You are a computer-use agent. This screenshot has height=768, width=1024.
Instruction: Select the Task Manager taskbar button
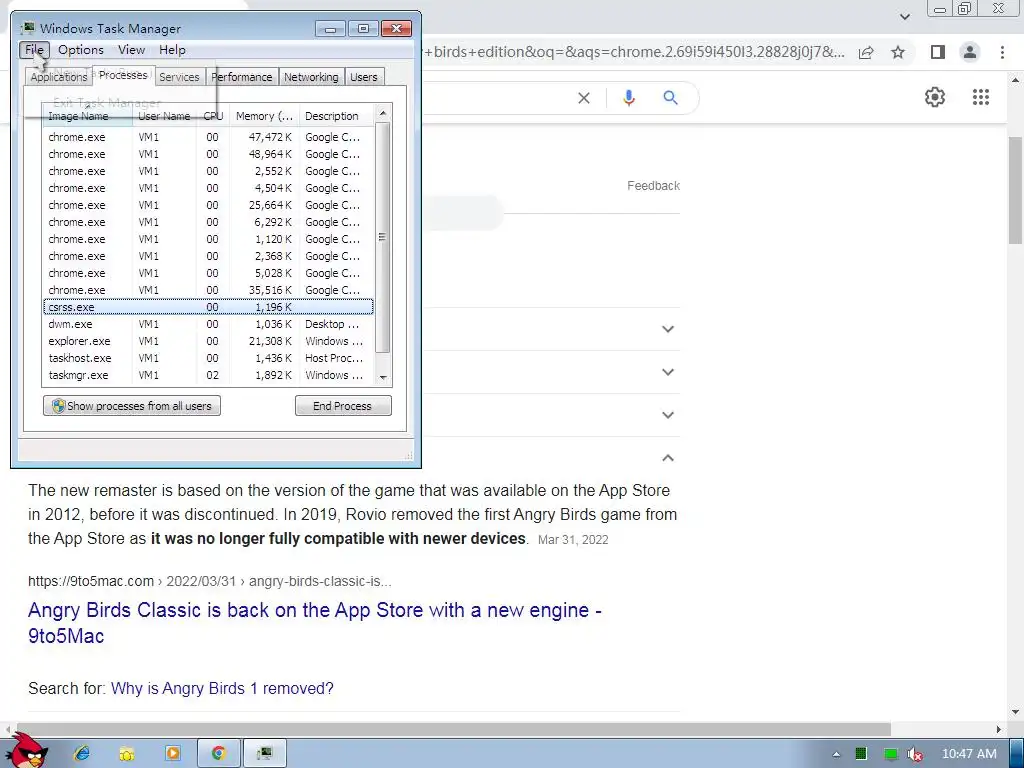pyautogui.click(x=264, y=754)
